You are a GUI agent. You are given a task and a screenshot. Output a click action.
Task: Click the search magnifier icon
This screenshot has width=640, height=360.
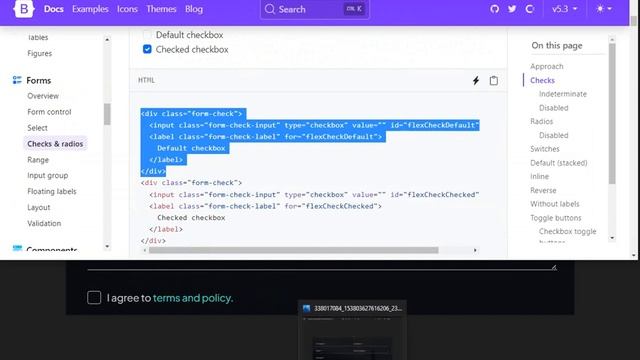coord(269,9)
